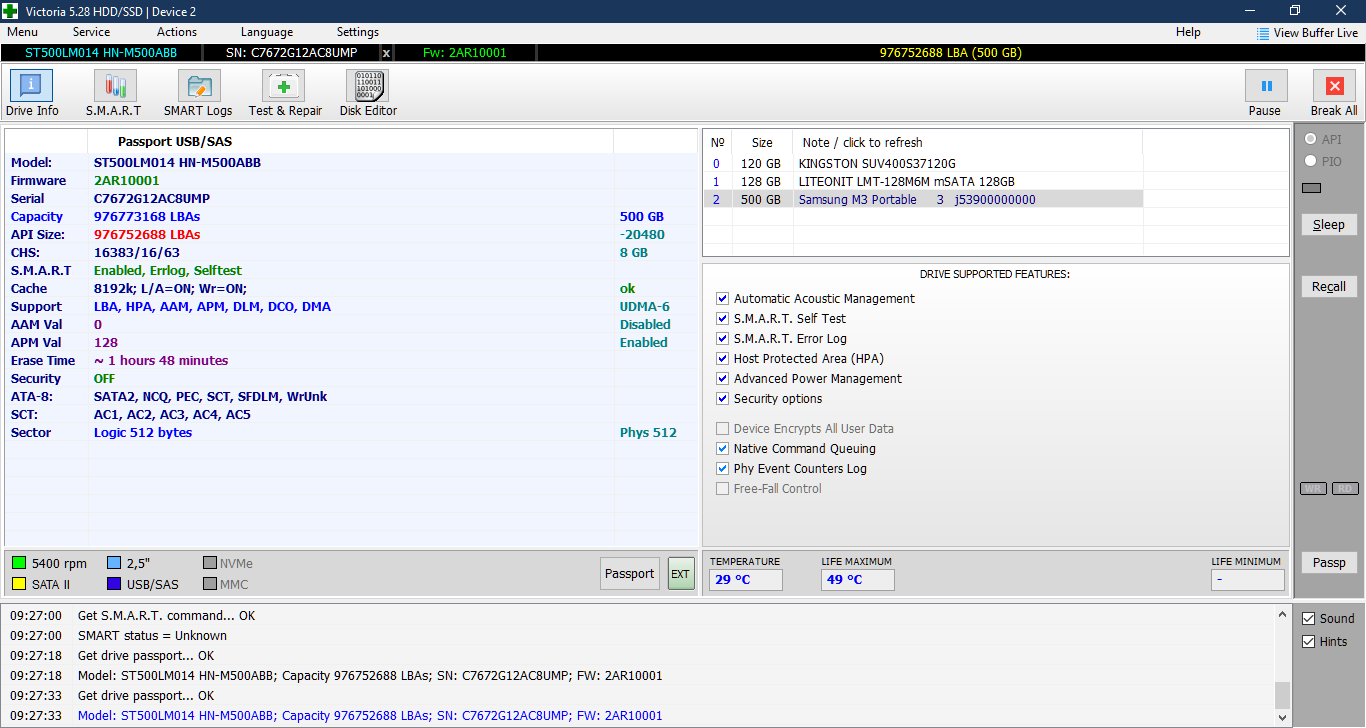The image size is (1366, 728).
Task: Click the gray NVMe indicator
Action: (210, 563)
